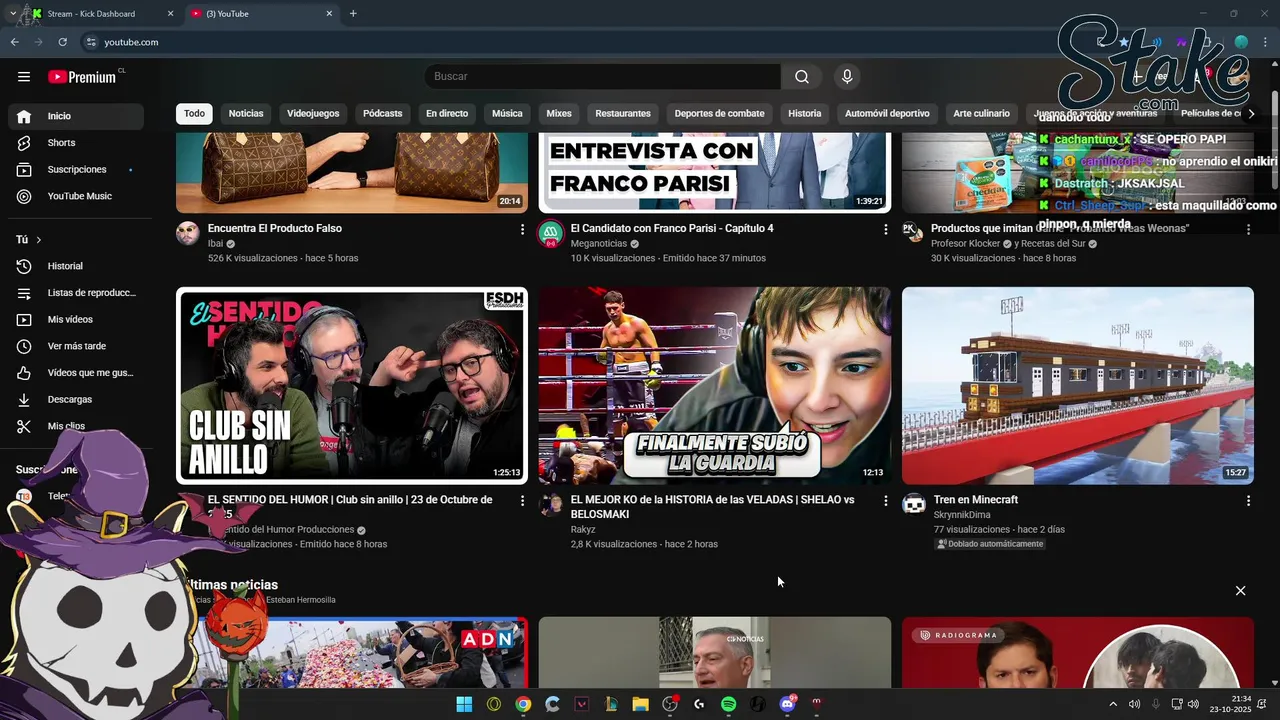The width and height of the screenshot is (1280, 720).
Task: Select the Deportes de combate chip
Action: (x=719, y=113)
